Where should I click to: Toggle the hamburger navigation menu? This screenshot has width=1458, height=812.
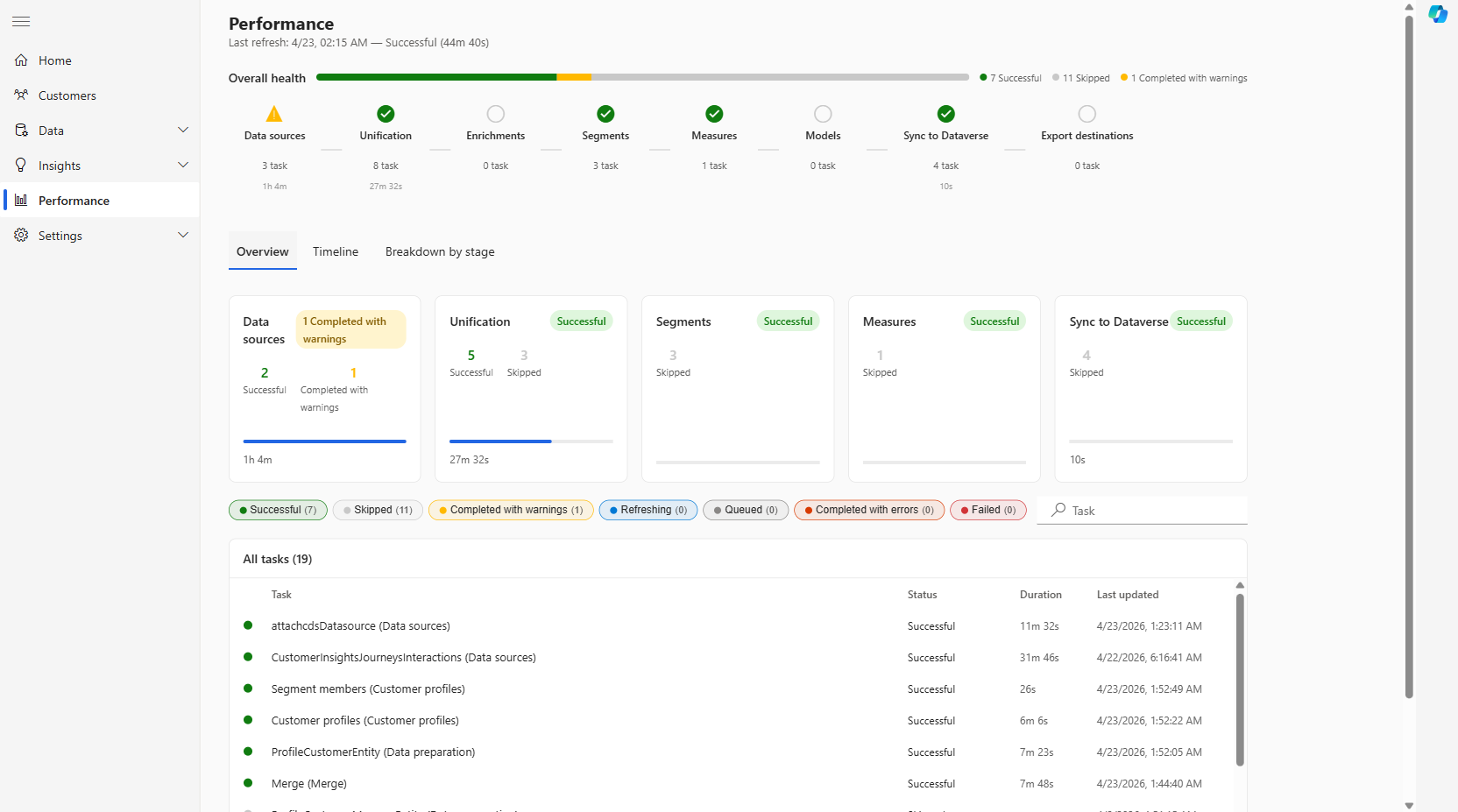[x=21, y=21]
